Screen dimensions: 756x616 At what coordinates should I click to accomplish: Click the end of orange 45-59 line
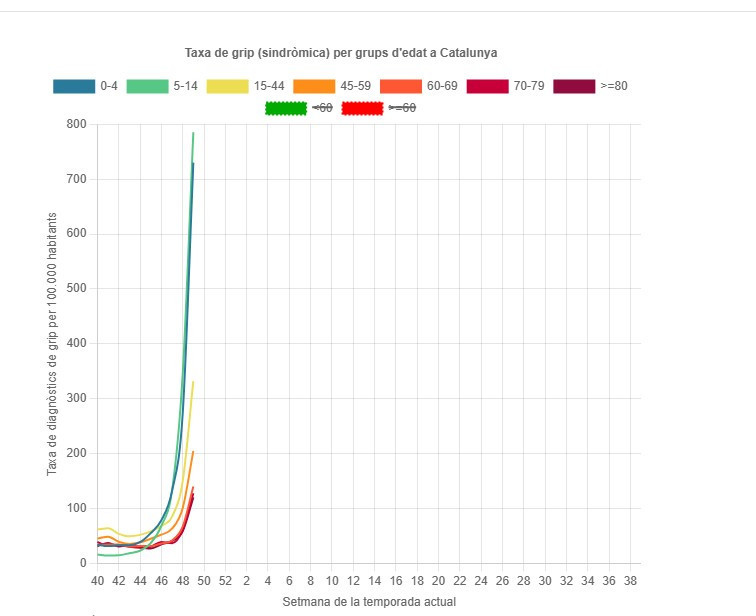[x=193, y=452]
